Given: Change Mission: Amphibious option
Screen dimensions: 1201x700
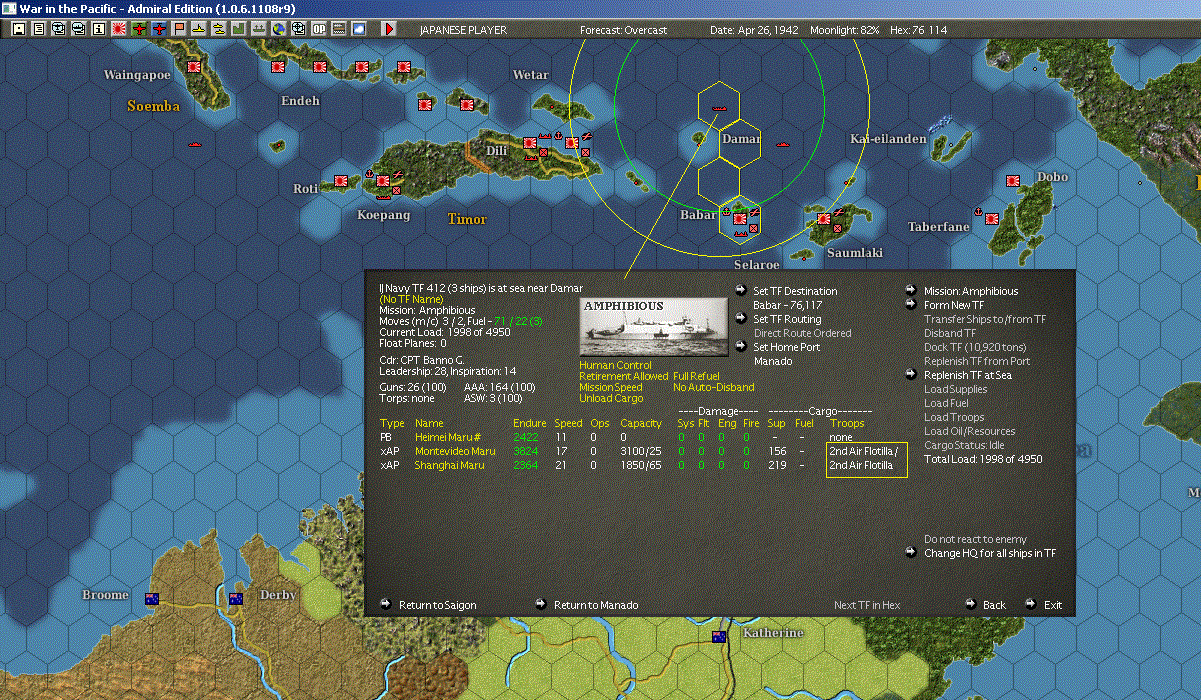Looking at the screenshot, I should 970,291.
